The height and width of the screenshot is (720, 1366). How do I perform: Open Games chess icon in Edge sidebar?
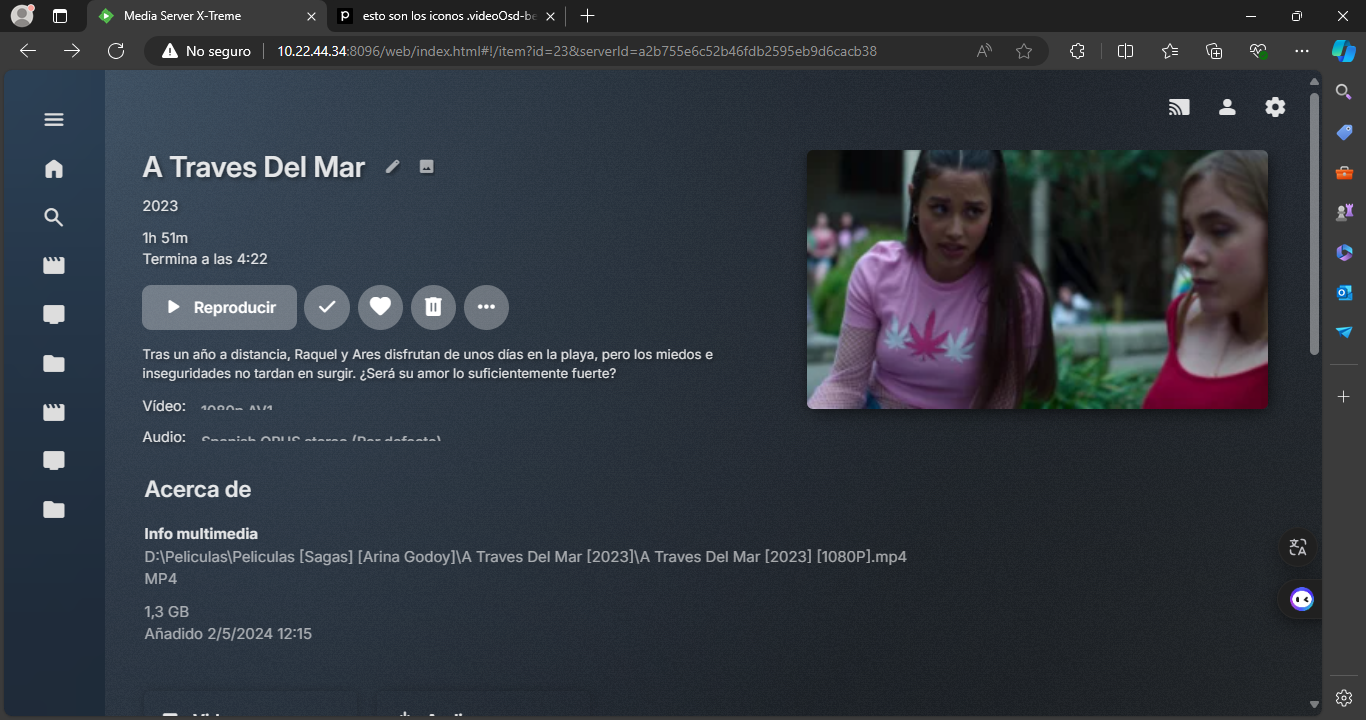1344,212
